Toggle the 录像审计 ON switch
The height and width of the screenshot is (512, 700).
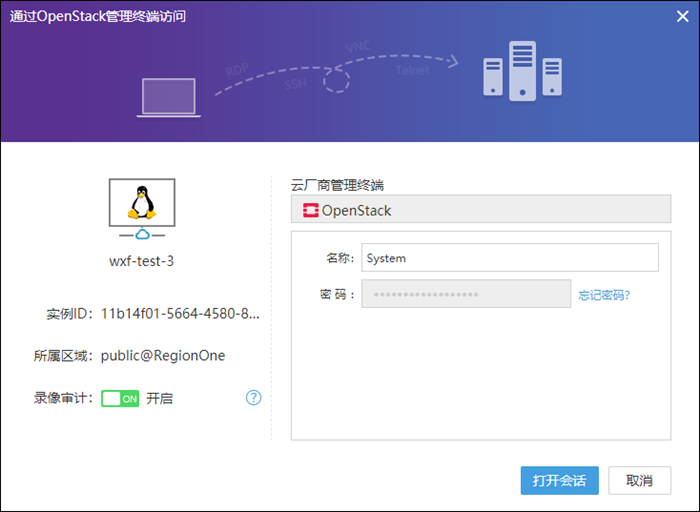pyautogui.click(x=120, y=398)
